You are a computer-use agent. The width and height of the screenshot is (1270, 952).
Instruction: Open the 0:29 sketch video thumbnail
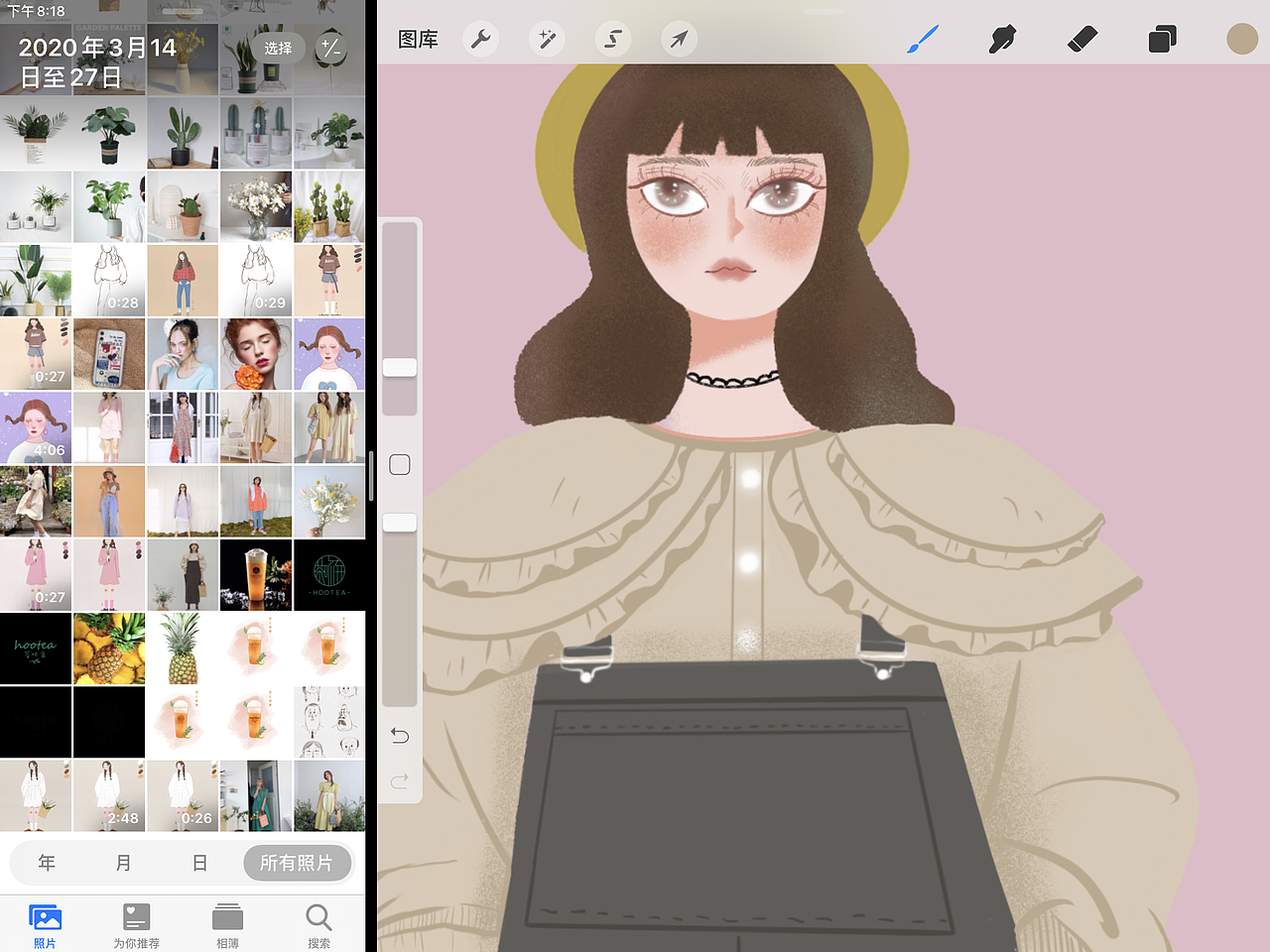pyautogui.click(x=256, y=281)
